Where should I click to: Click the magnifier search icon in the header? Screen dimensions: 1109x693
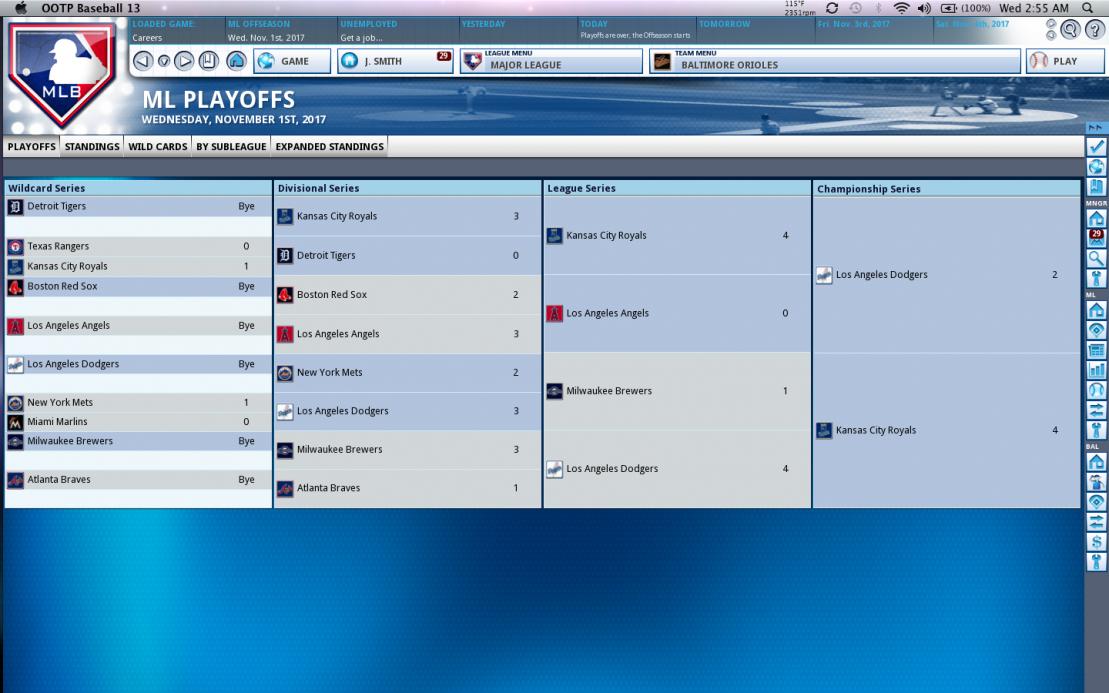[1070, 29]
